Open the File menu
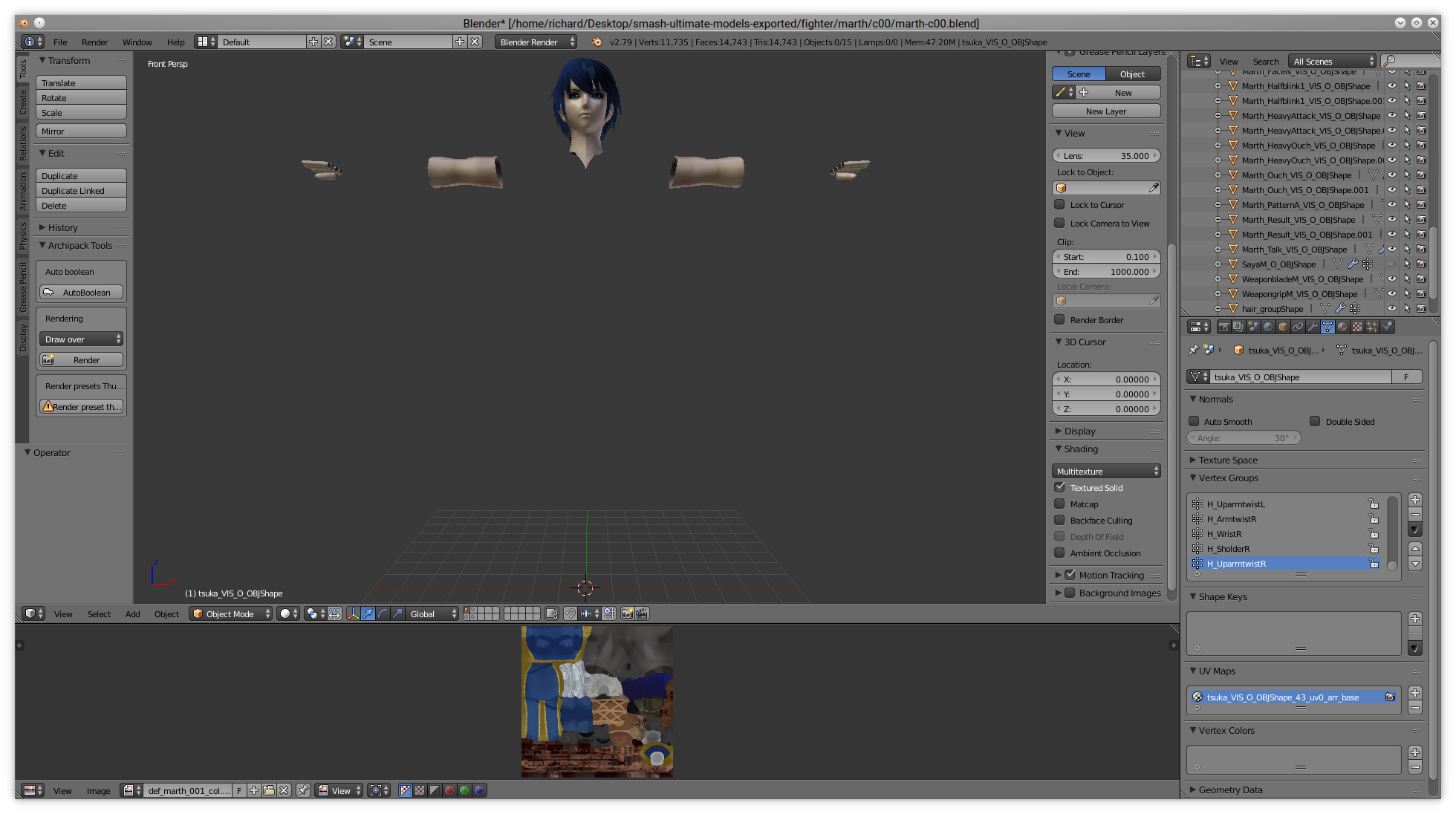Image resolution: width=1456 pixels, height=814 pixels. [60, 42]
